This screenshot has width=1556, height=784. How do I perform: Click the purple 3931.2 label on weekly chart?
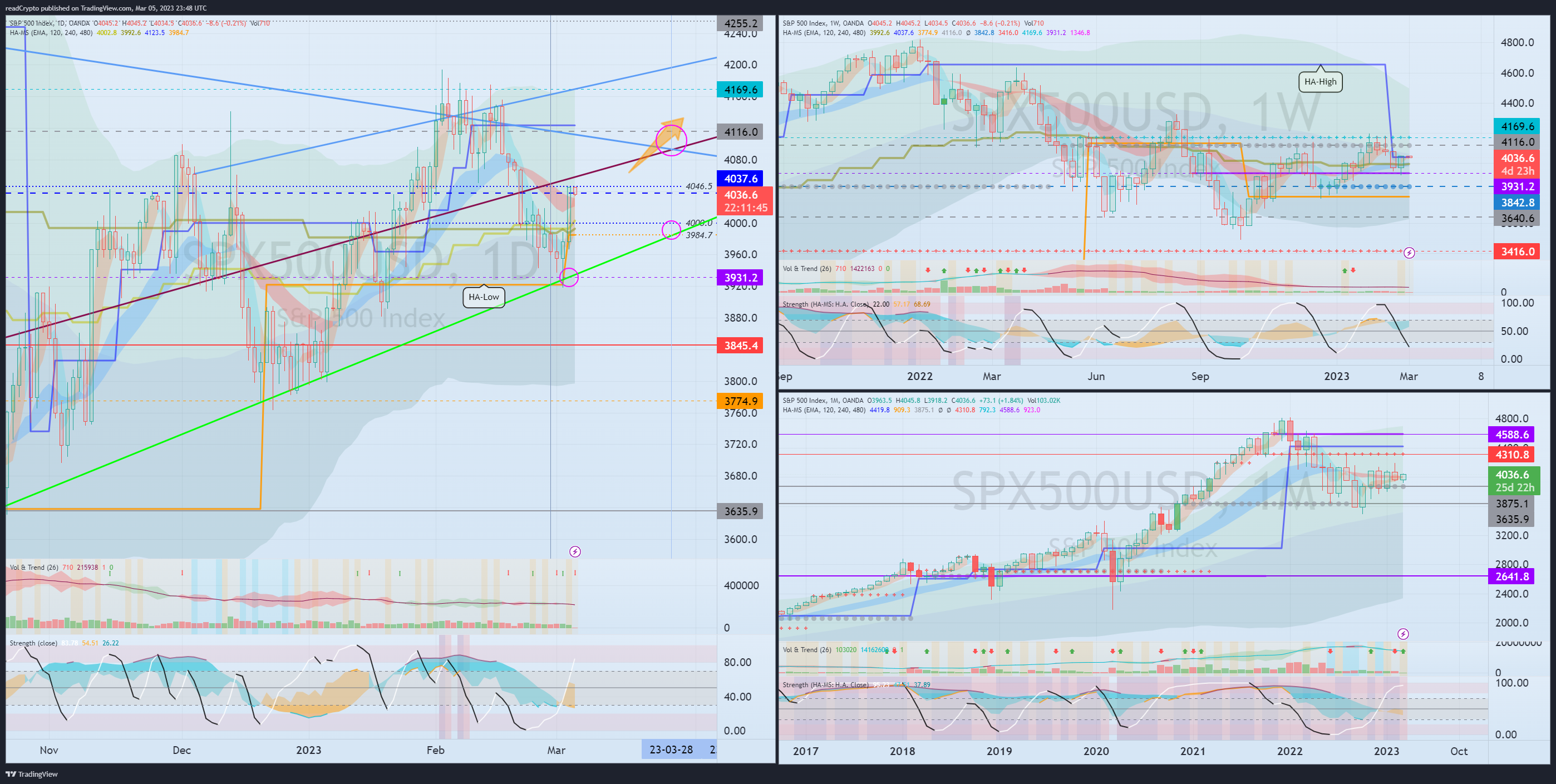(1516, 186)
